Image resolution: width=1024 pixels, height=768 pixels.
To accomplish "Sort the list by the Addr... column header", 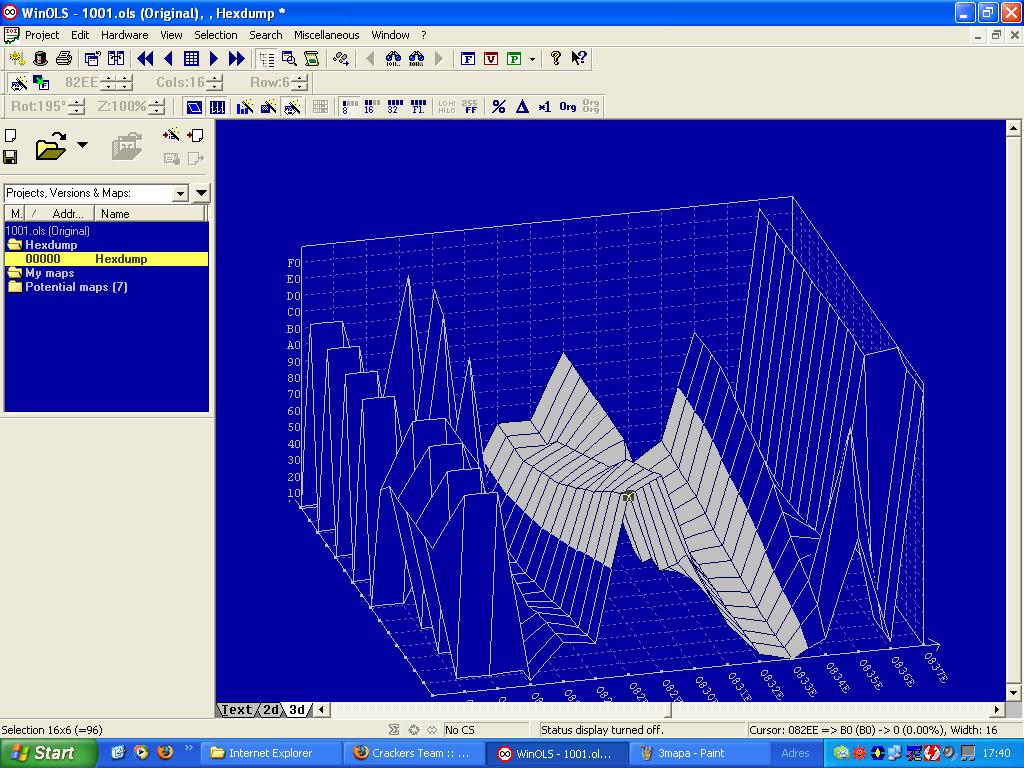I will coord(61,214).
